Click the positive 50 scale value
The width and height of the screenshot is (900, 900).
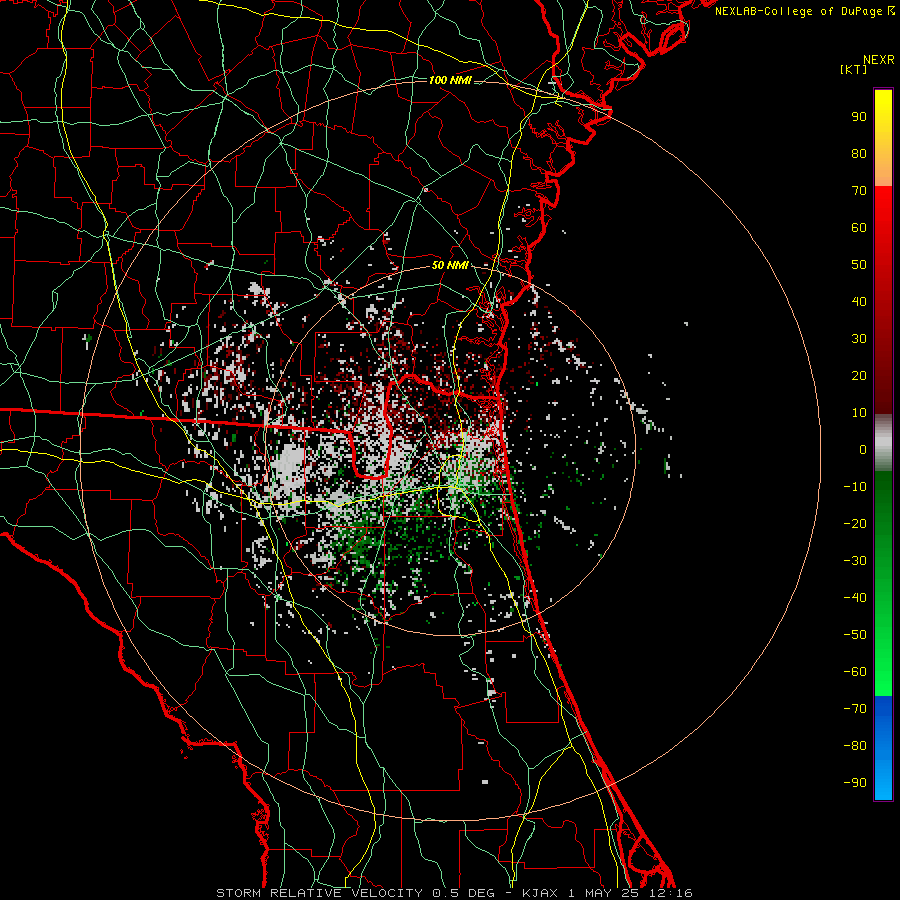(x=859, y=265)
